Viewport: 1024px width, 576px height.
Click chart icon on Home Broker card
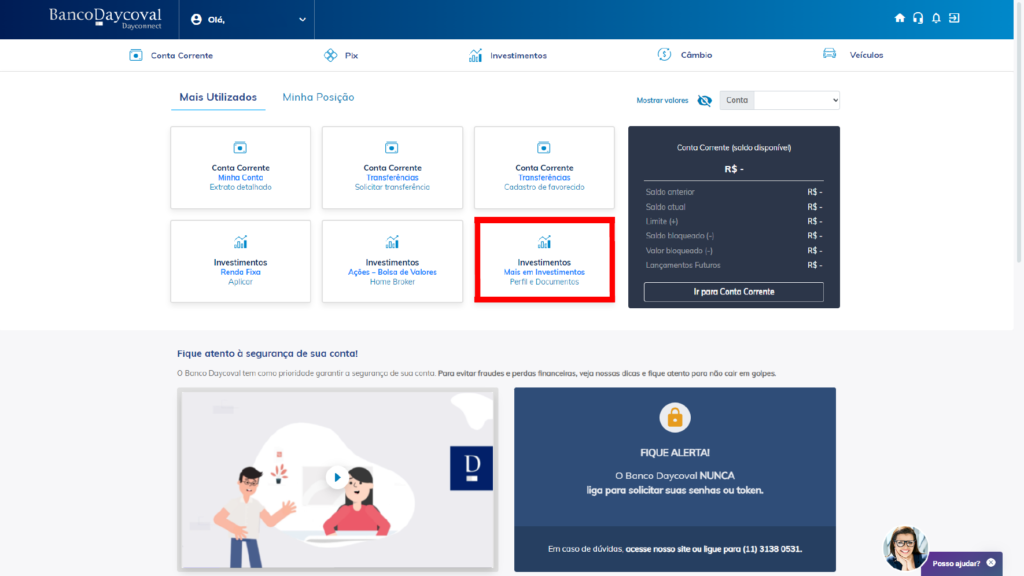(392, 242)
